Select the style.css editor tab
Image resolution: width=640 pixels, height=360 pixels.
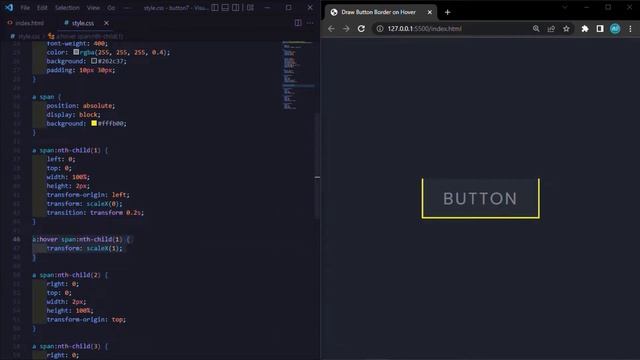(83, 23)
